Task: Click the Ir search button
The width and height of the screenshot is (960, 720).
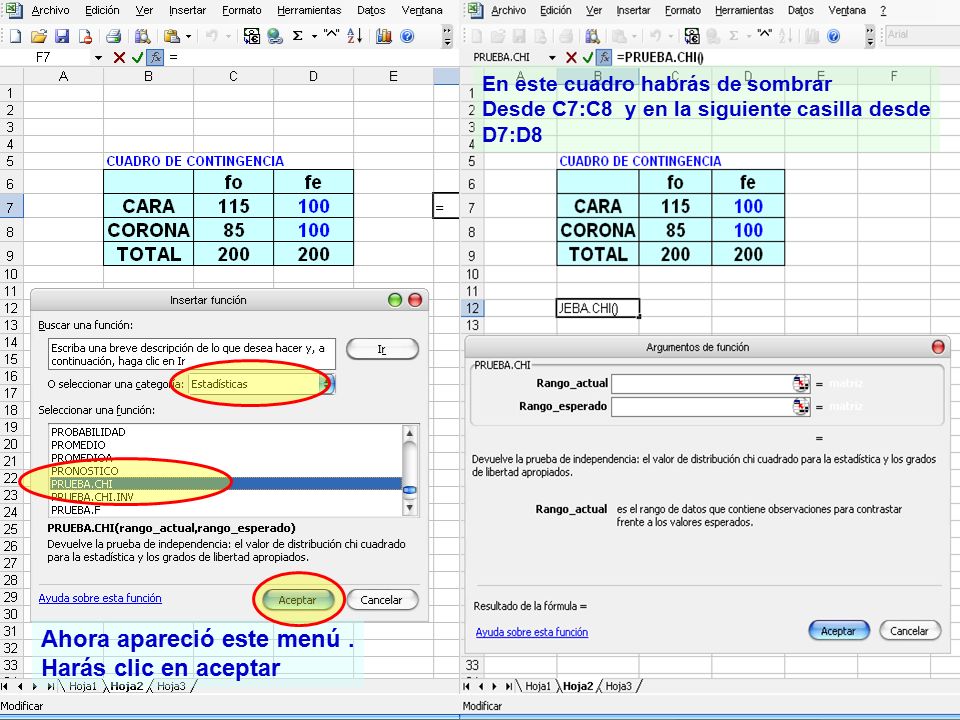Action: pyautogui.click(x=382, y=349)
